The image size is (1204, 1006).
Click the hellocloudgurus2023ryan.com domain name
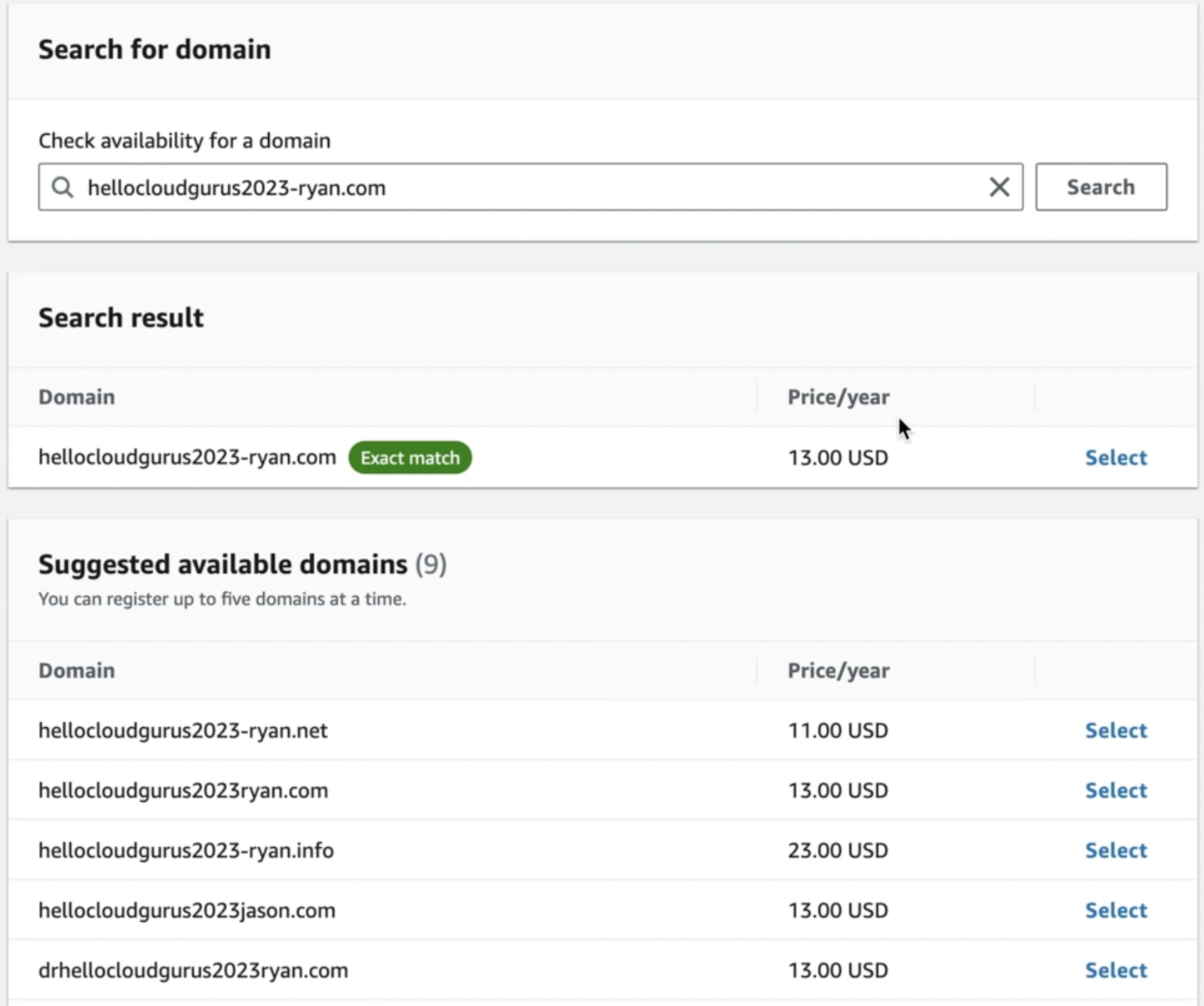[x=183, y=790]
